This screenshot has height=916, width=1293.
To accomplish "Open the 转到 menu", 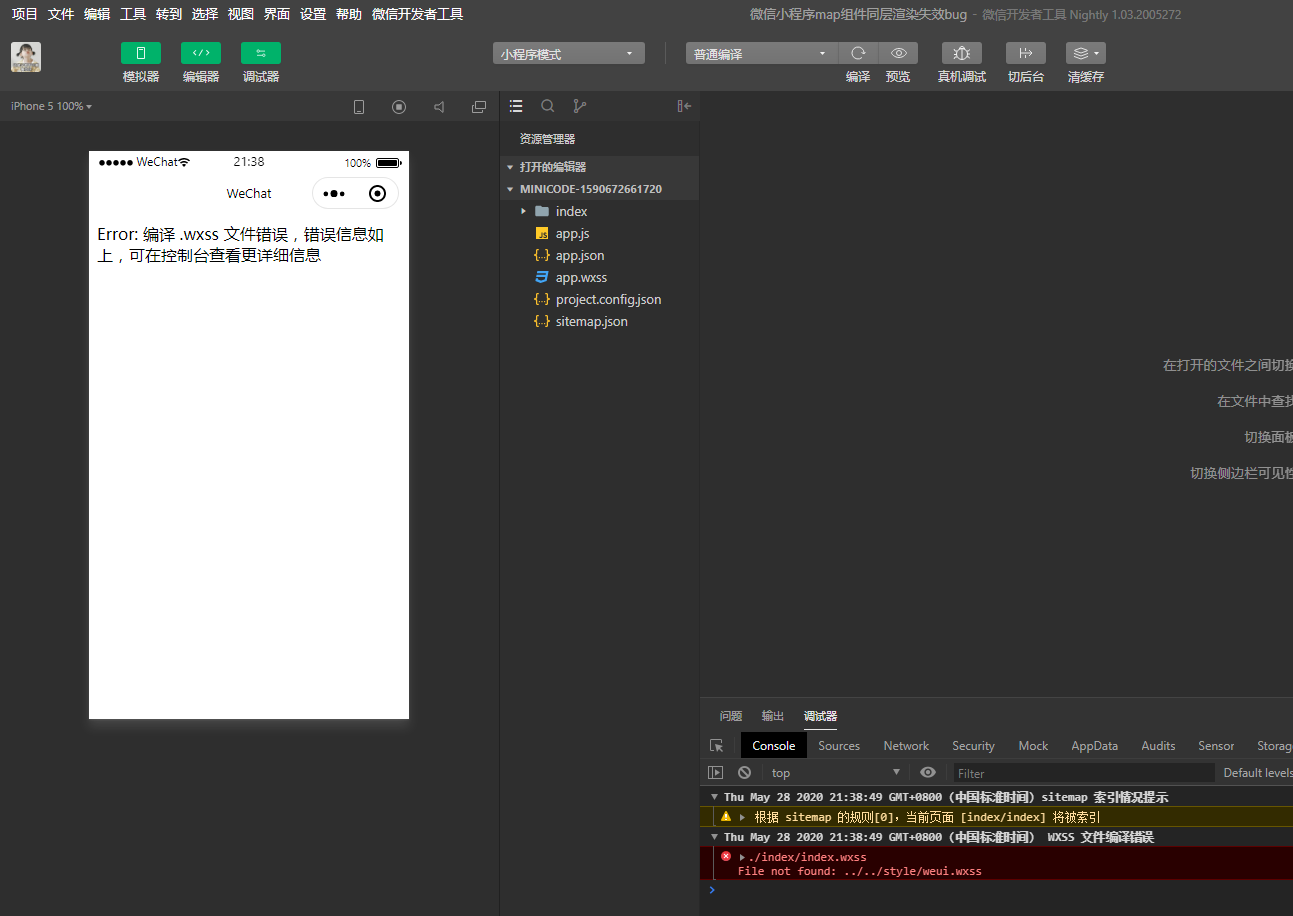I will [169, 14].
